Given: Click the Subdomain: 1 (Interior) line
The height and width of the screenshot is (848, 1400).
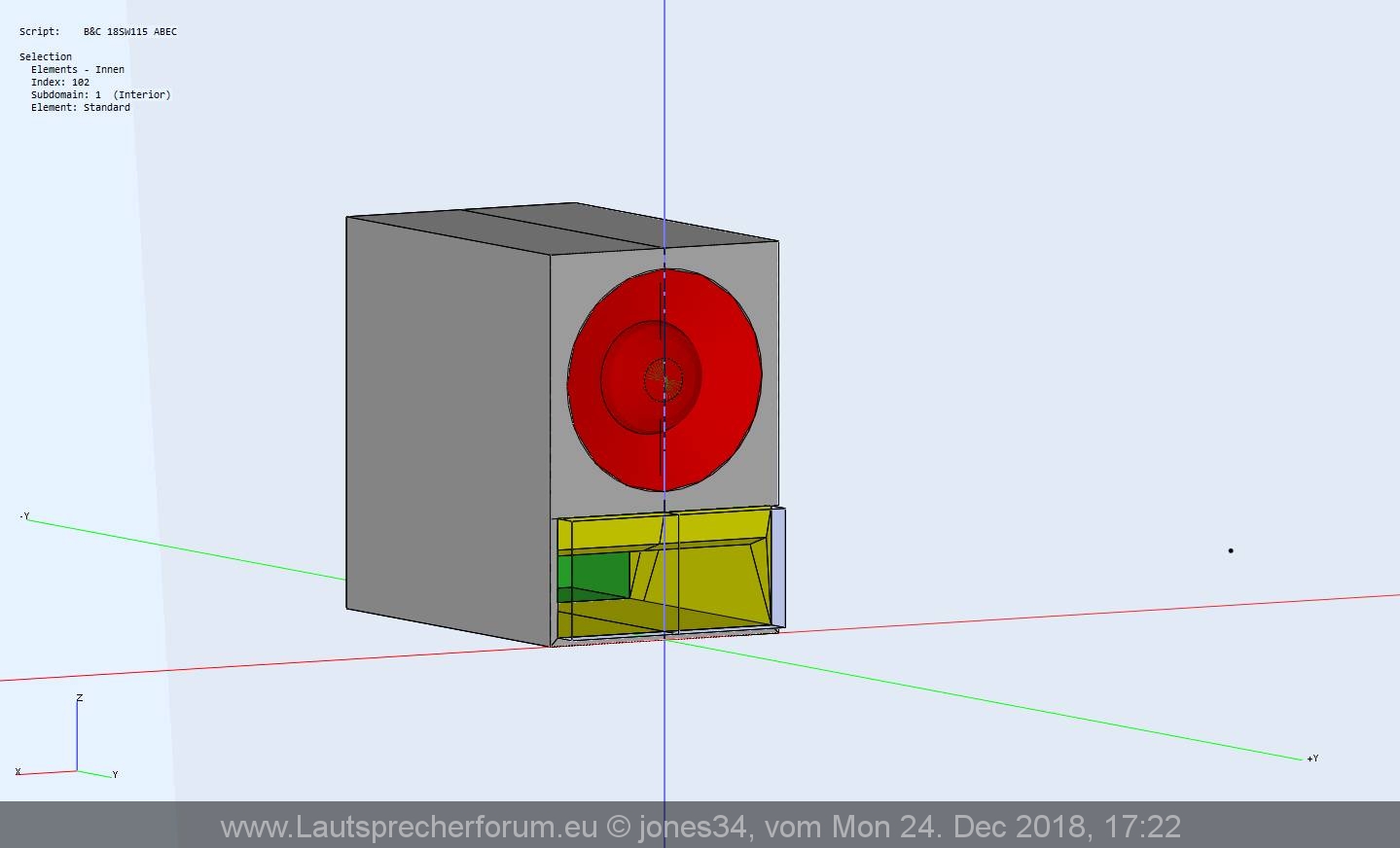Looking at the screenshot, I should tap(100, 94).
